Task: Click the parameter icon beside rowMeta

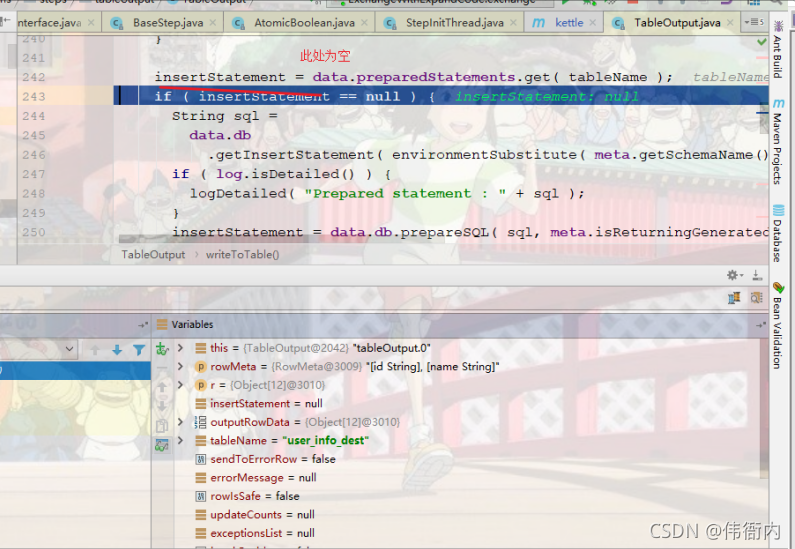Action: tap(201, 367)
